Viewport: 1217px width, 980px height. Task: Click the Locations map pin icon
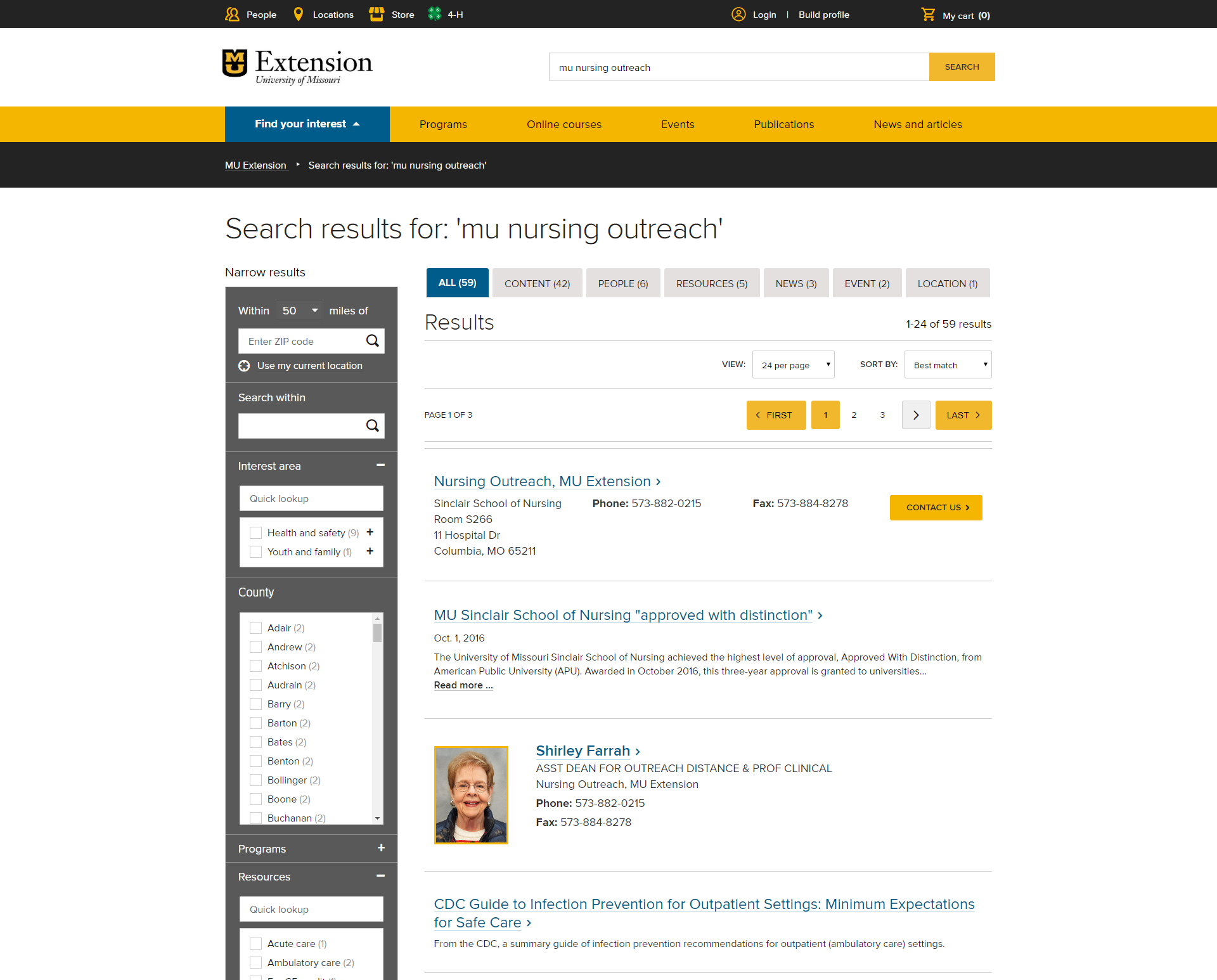tap(299, 14)
